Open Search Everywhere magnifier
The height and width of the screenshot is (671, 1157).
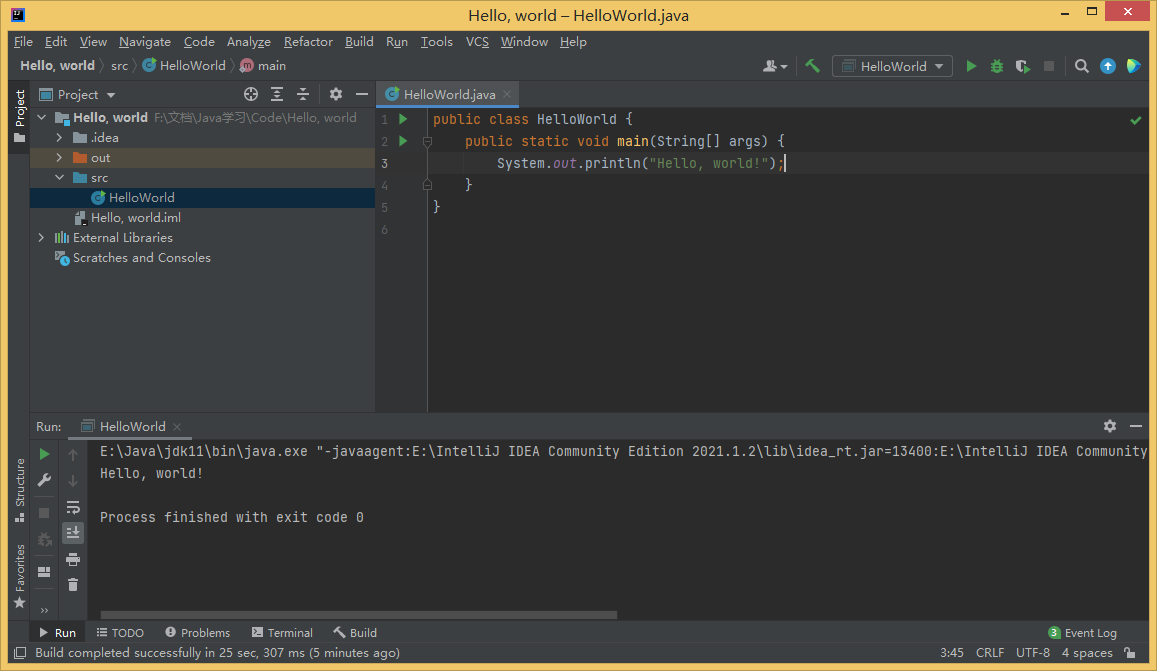1082,66
